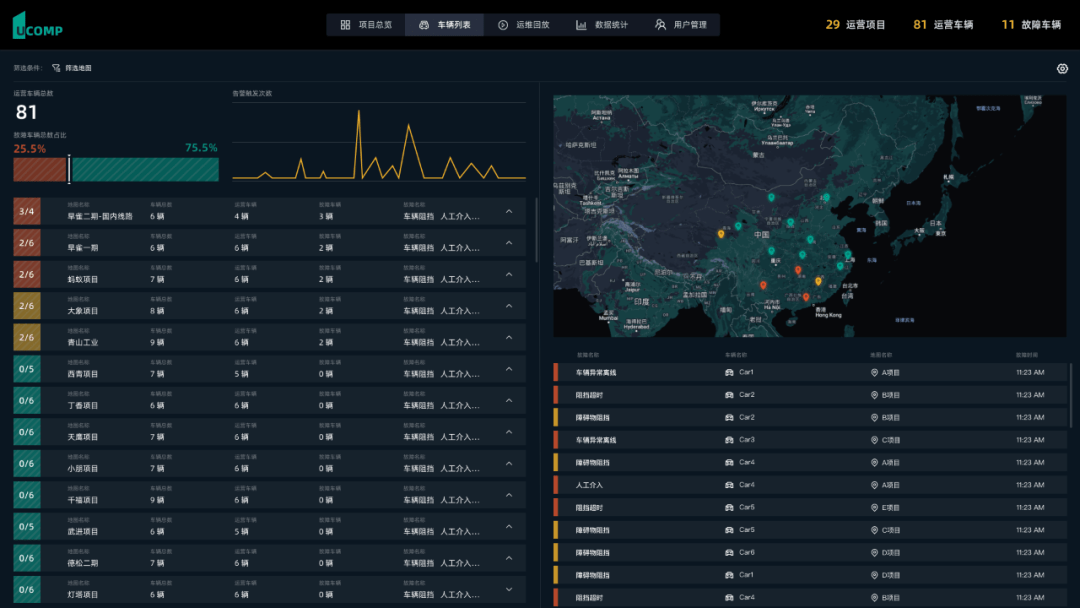1080x608 pixels.
Task: Click car icon in 车辆异常离线 Car3 row
Action: click(729, 440)
